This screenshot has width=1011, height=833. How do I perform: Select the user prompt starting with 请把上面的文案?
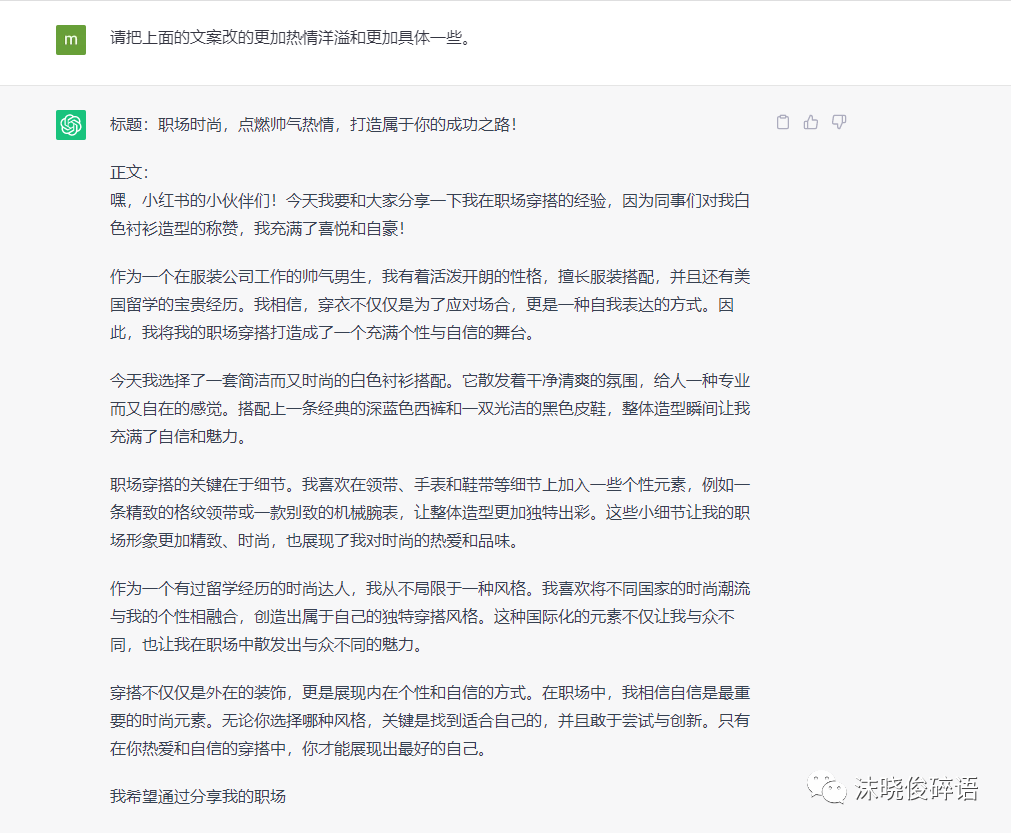tap(290, 39)
